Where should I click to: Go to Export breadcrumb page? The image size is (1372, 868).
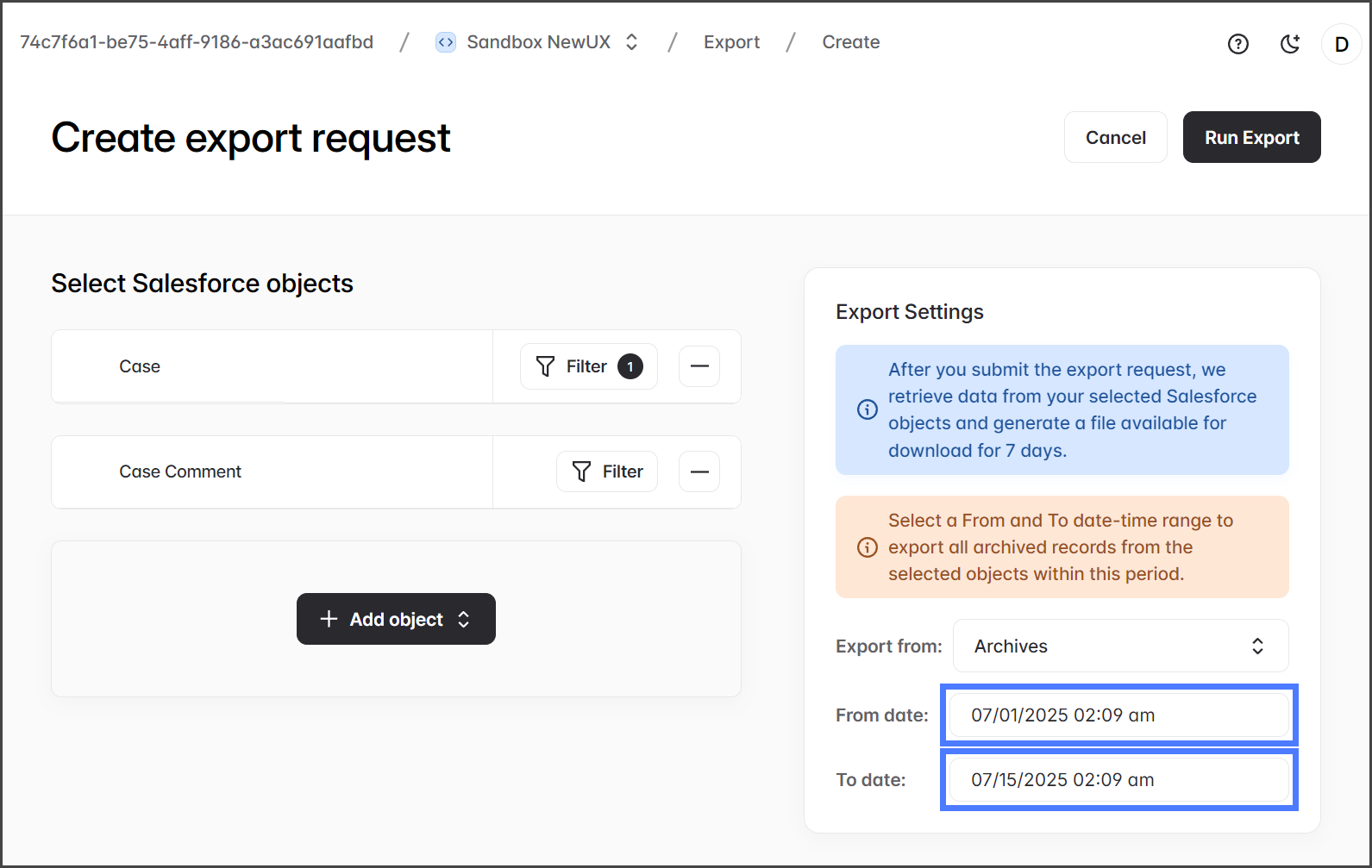(731, 42)
